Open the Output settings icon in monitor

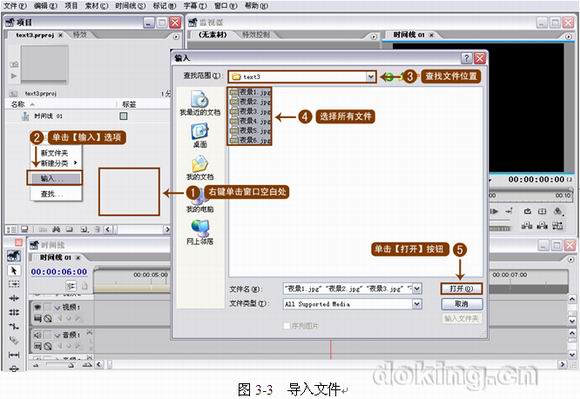point(558,211)
